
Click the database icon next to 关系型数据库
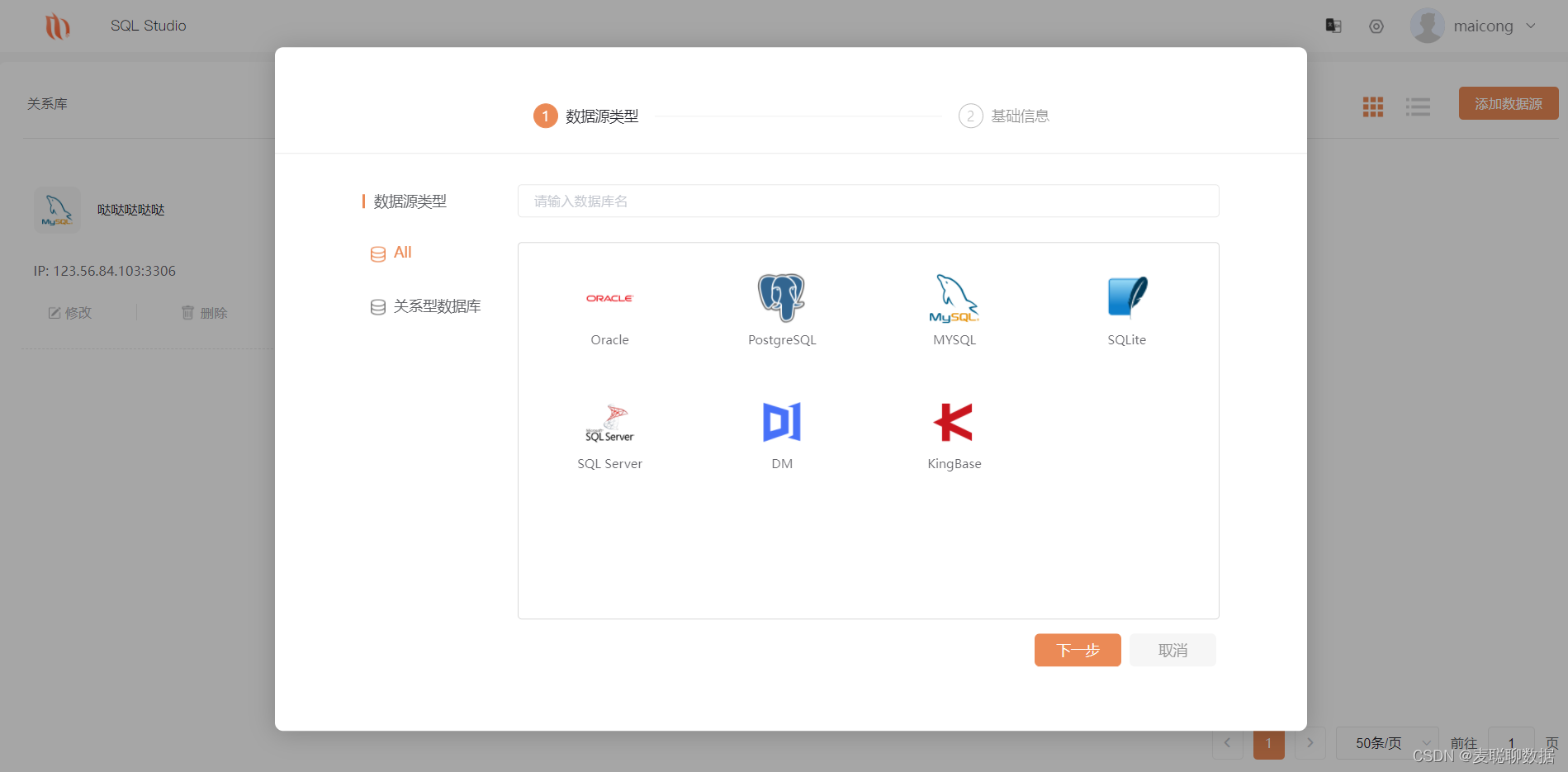click(x=378, y=307)
